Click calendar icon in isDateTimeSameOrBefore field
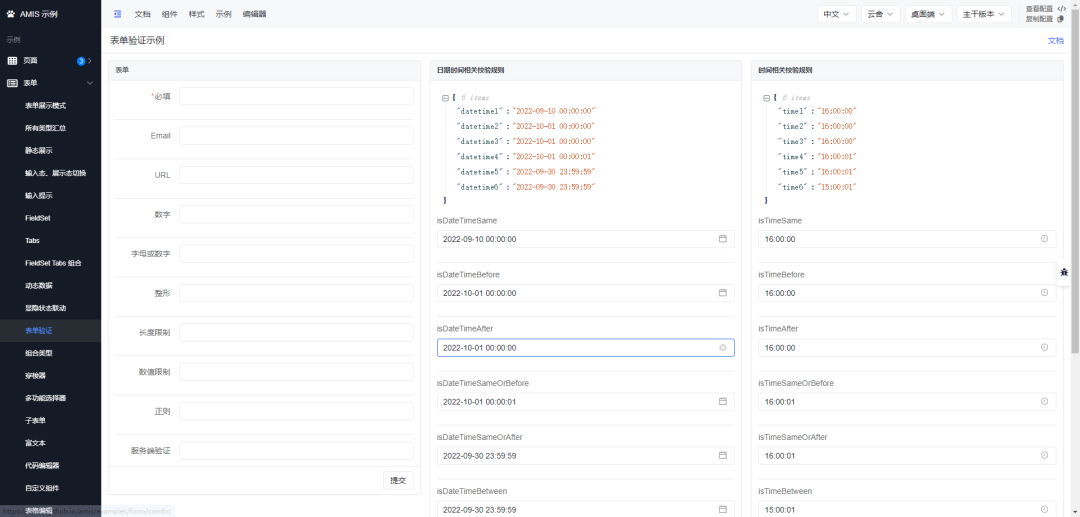 coord(722,402)
